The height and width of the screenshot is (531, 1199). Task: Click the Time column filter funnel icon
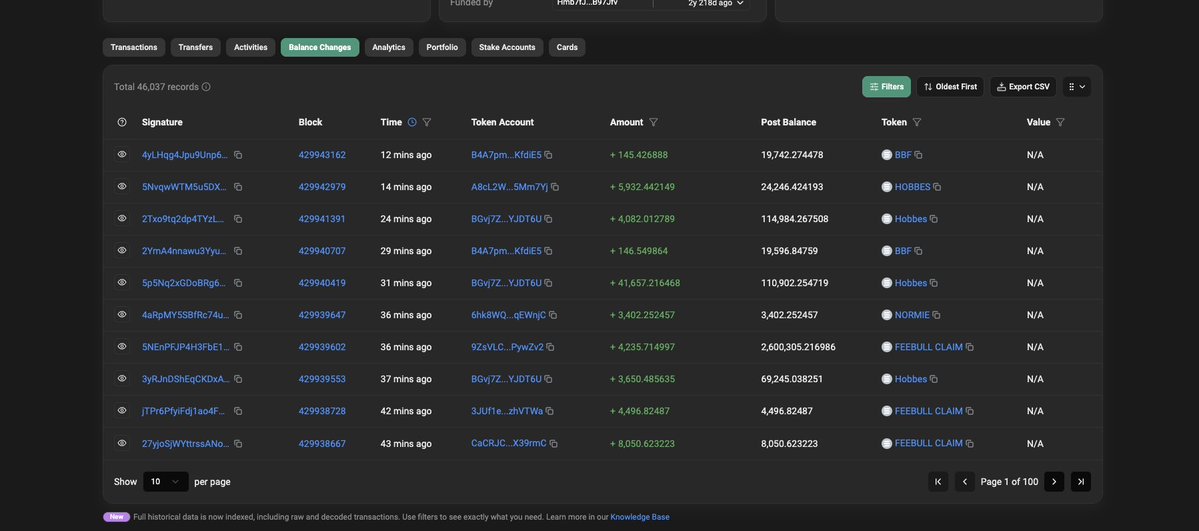coord(427,122)
